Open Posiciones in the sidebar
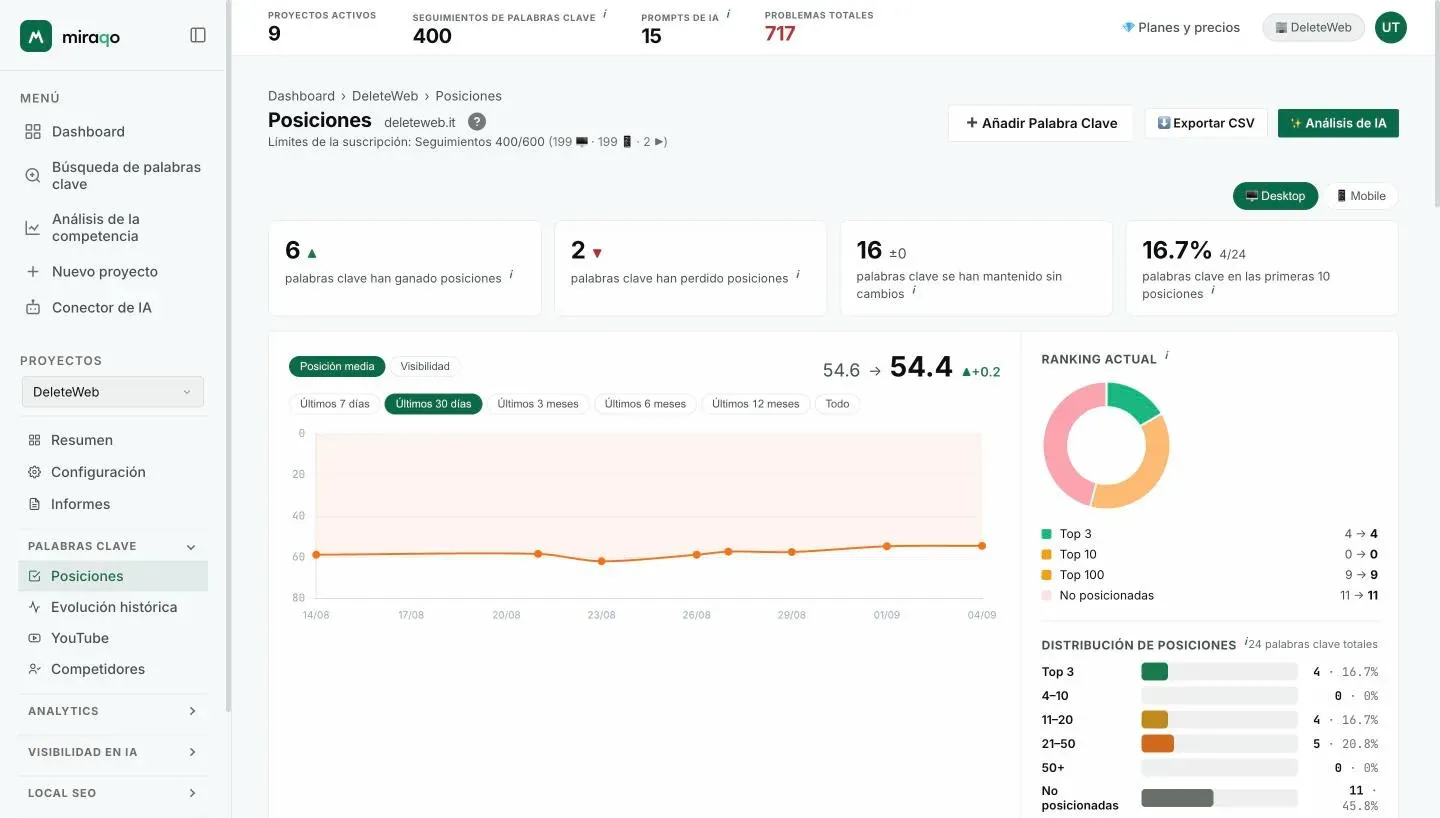The image size is (1440, 818). (x=113, y=576)
